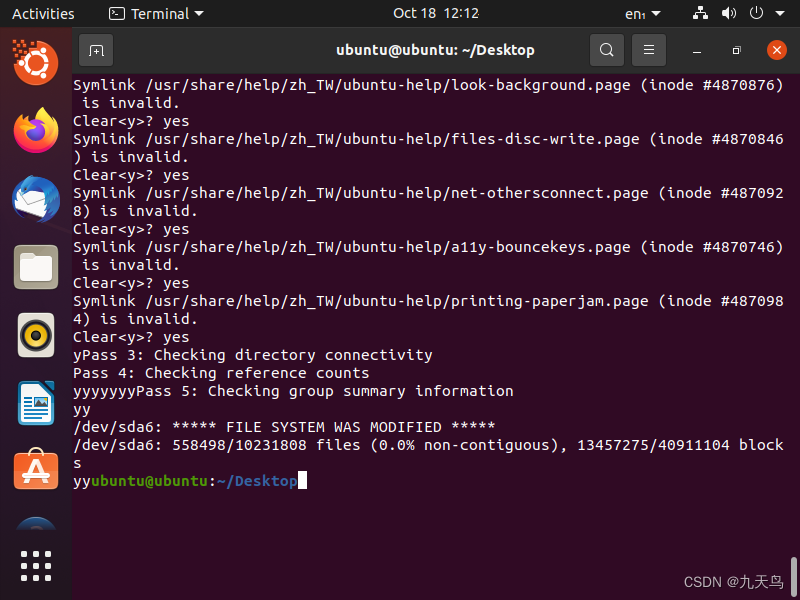800x600 pixels.
Task: Open the Activities overview
Action: pyautogui.click(x=43, y=14)
